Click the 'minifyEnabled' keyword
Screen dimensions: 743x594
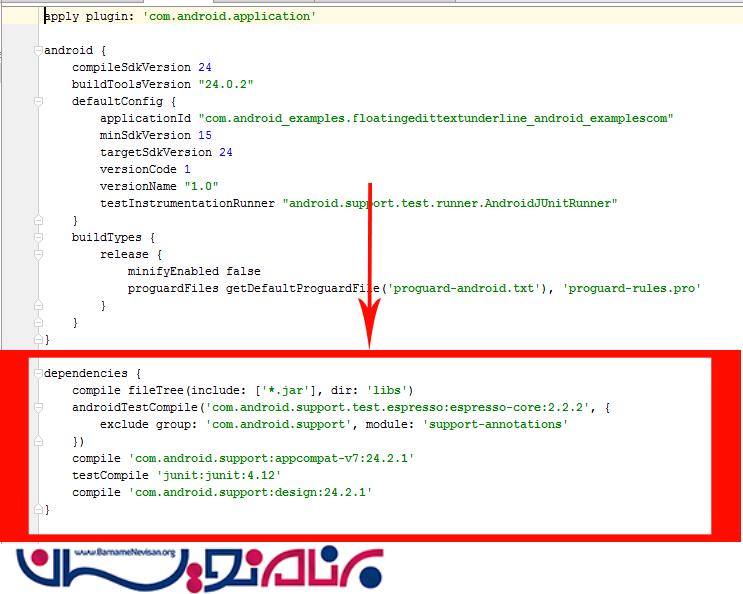(173, 271)
